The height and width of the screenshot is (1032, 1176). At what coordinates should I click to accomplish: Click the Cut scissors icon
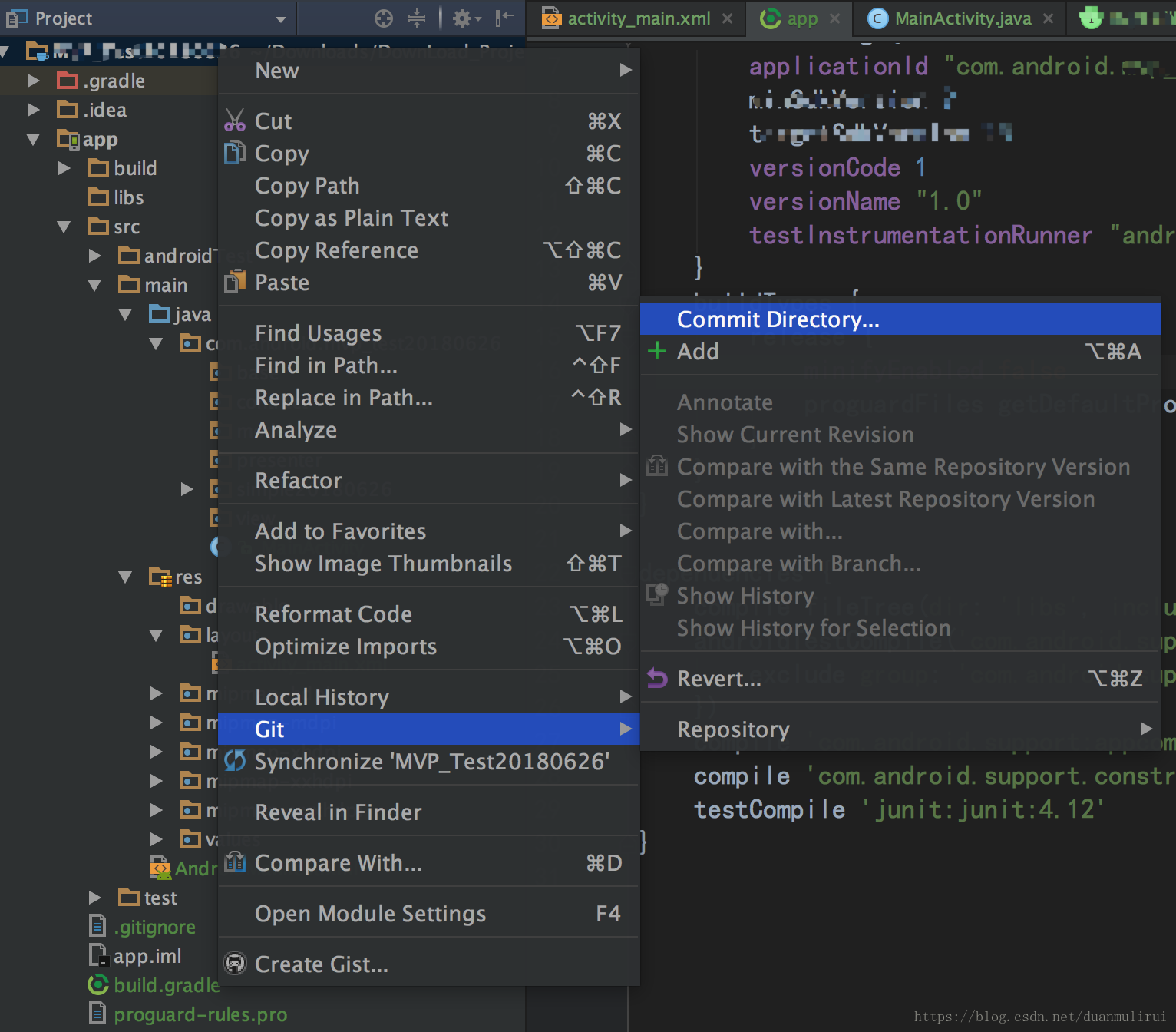pyautogui.click(x=235, y=121)
